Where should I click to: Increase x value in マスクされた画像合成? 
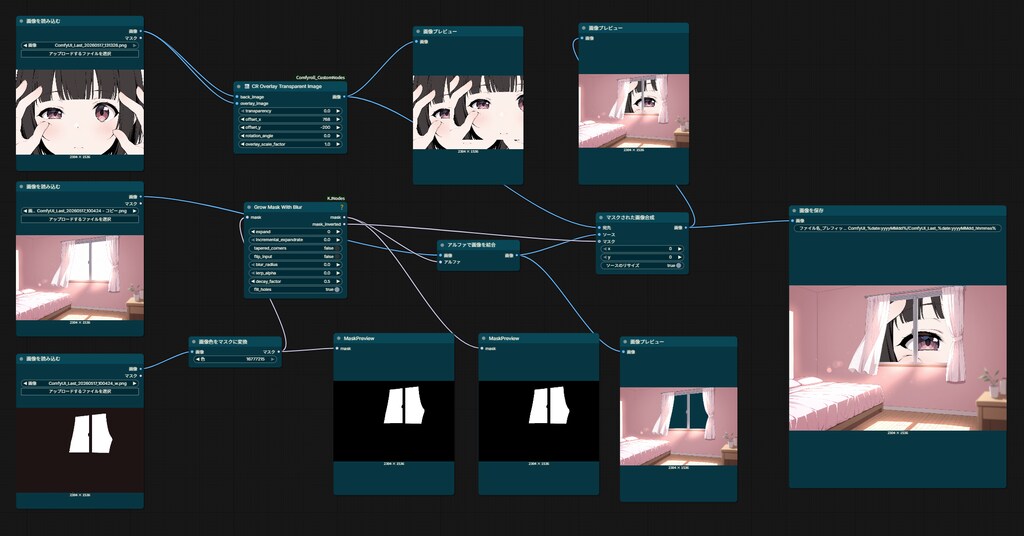(680, 249)
